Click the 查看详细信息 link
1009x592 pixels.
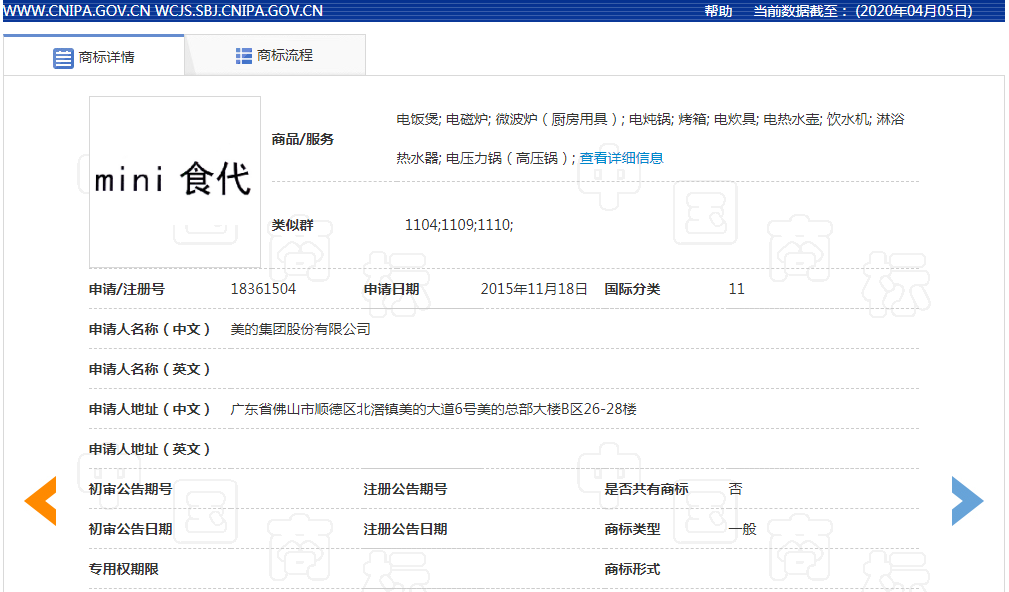[621, 158]
